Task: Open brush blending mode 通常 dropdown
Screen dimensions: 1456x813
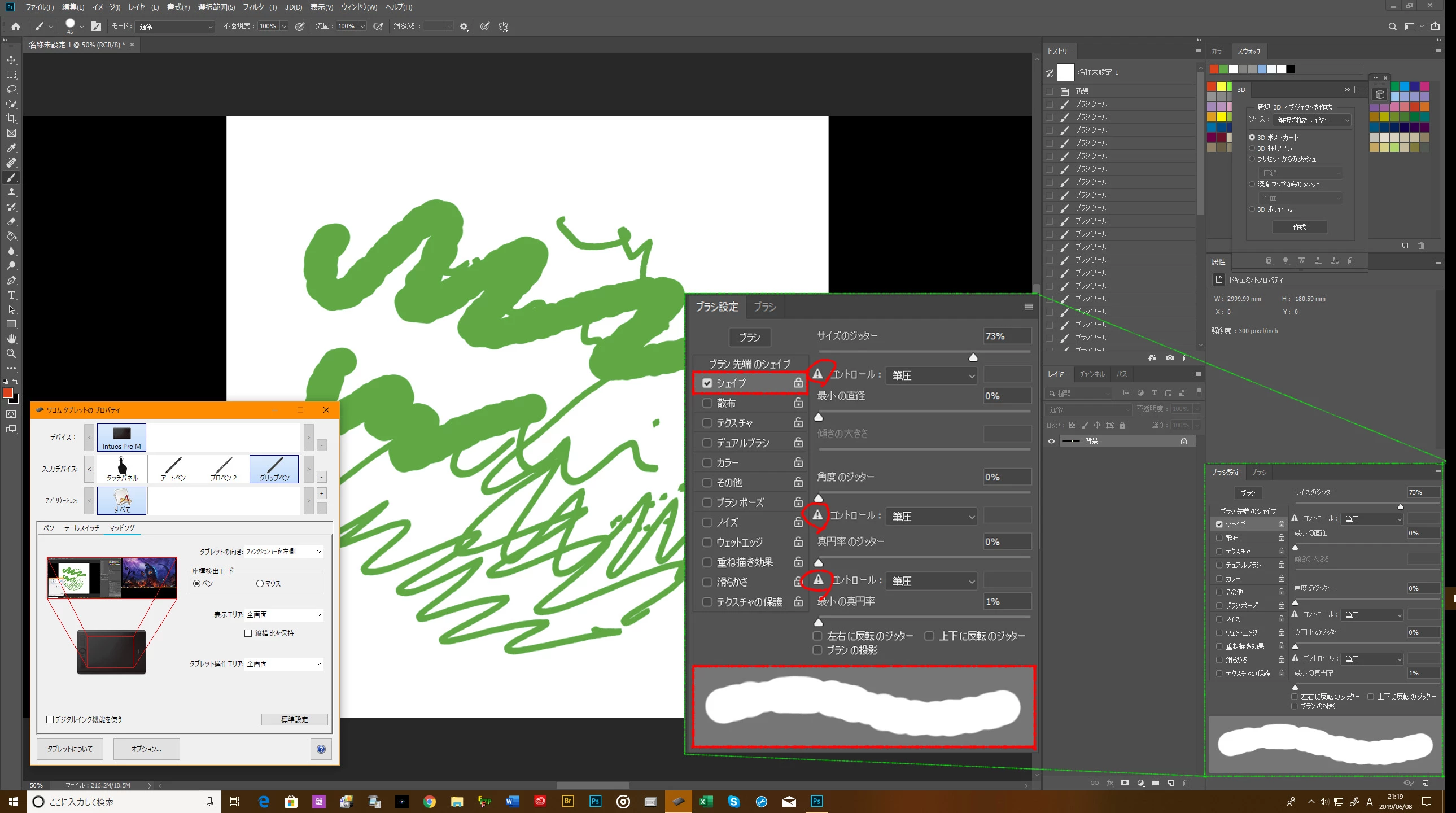Action: 175,27
